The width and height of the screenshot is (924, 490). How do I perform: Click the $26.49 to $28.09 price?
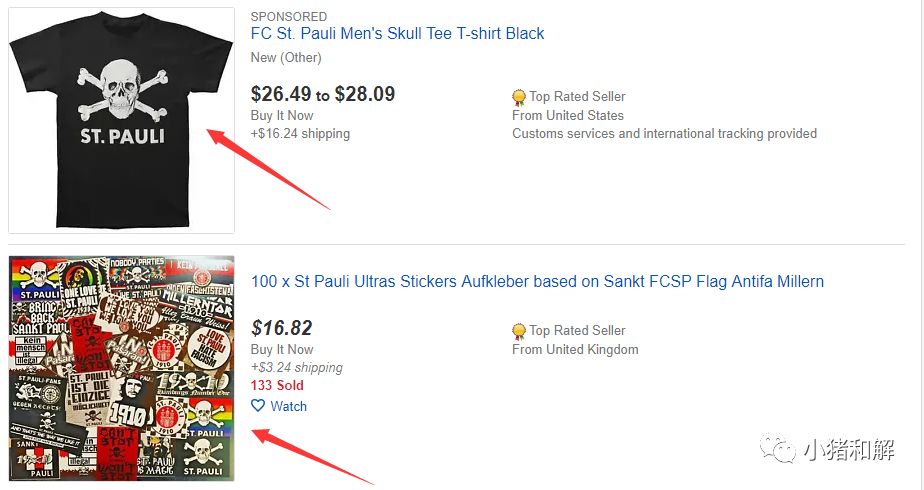pyautogui.click(x=322, y=94)
